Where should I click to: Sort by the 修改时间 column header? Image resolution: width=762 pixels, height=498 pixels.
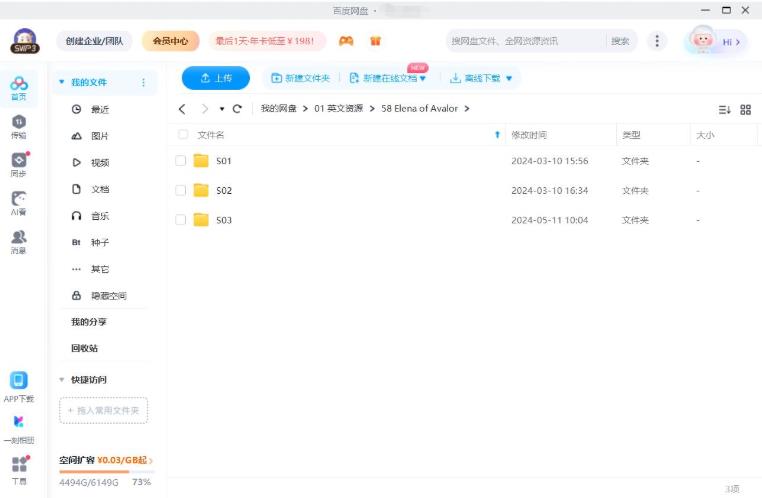529,135
